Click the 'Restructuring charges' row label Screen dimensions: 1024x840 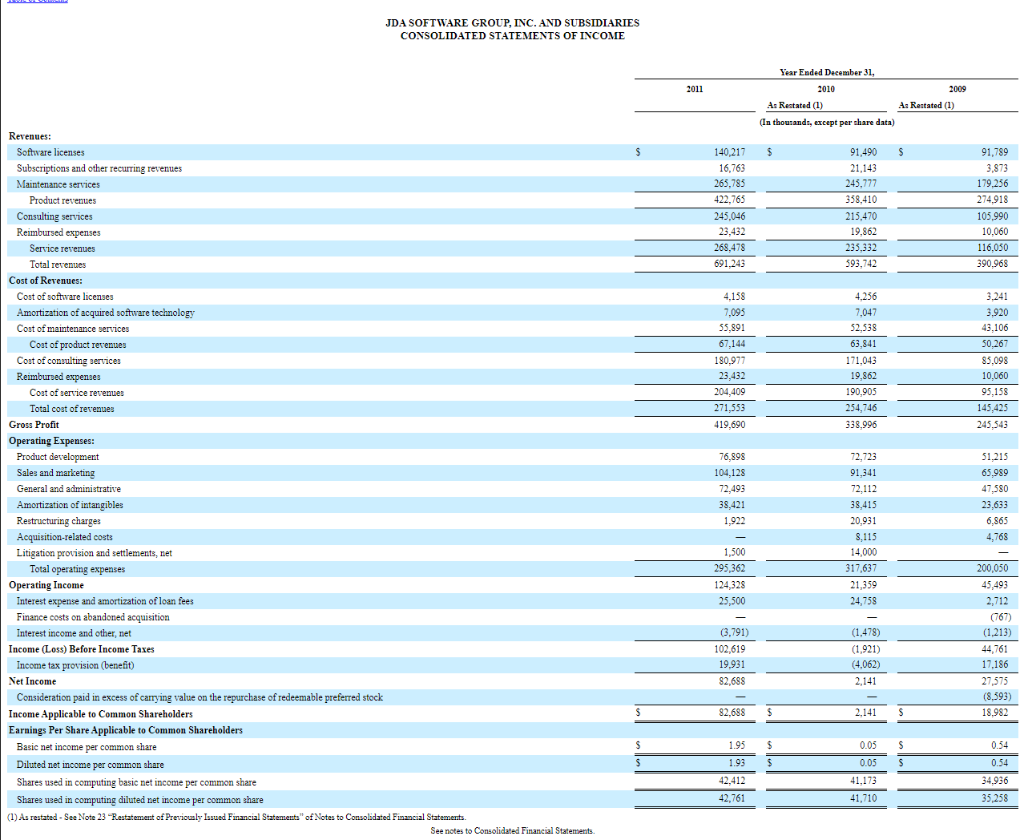(59, 521)
